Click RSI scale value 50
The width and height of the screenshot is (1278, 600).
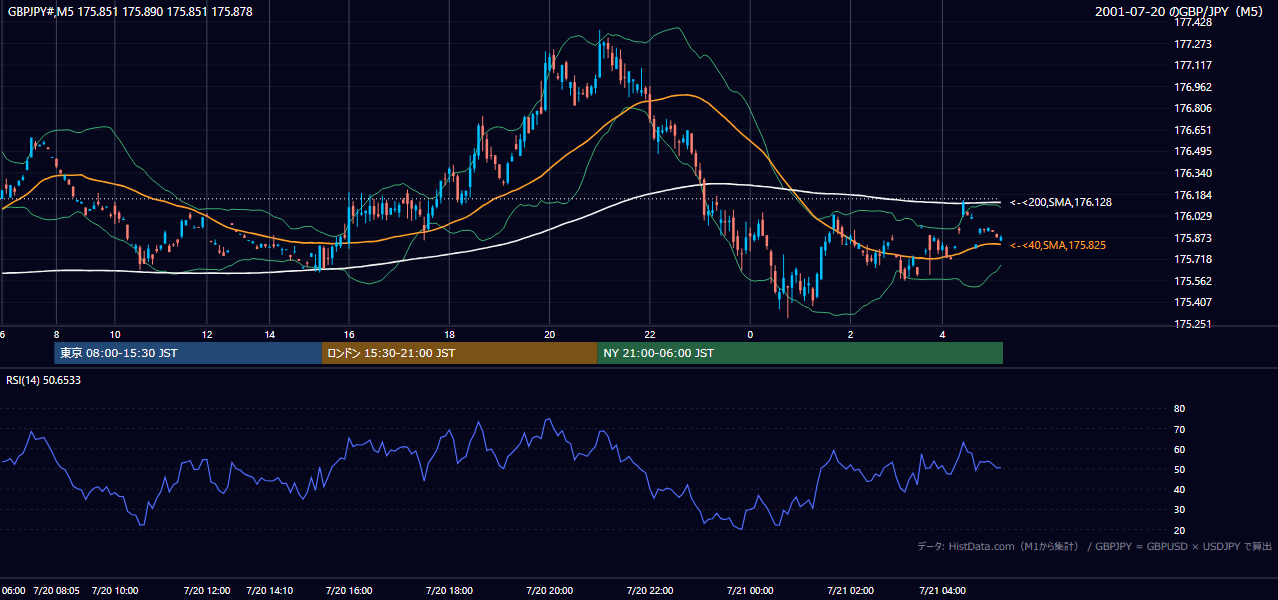[x=1179, y=469]
